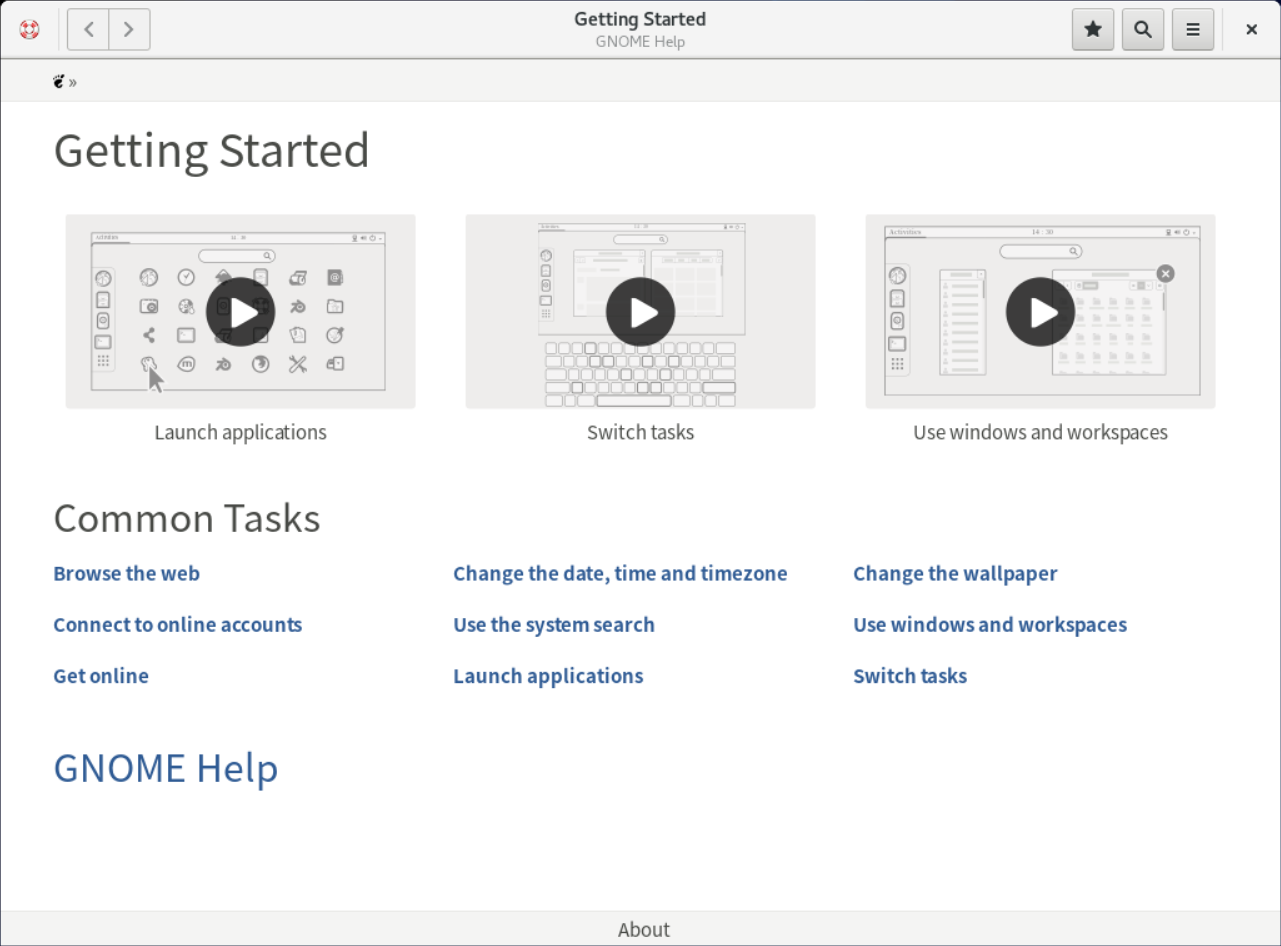The image size is (1281, 946).
Task: Go back with the left arrow button
Action: coord(88,30)
